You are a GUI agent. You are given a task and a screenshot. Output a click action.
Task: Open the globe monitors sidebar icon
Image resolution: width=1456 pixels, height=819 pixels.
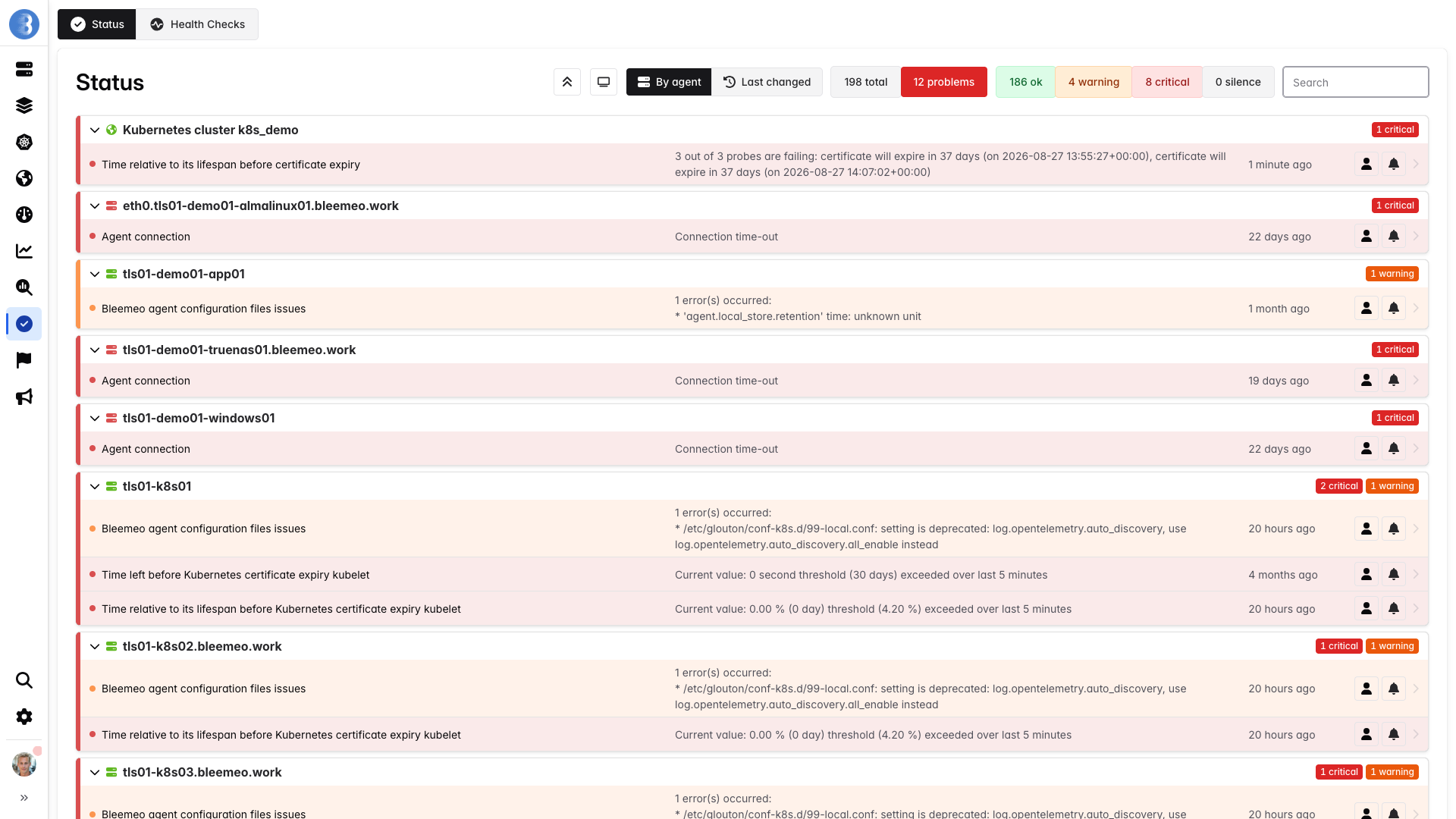coord(24,178)
